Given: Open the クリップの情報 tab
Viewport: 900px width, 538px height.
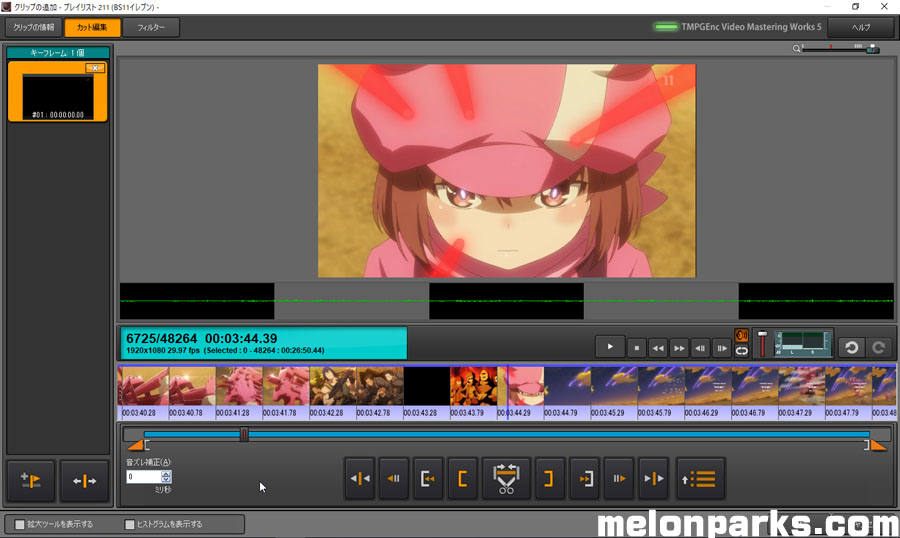Looking at the screenshot, I should [x=33, y=27].
